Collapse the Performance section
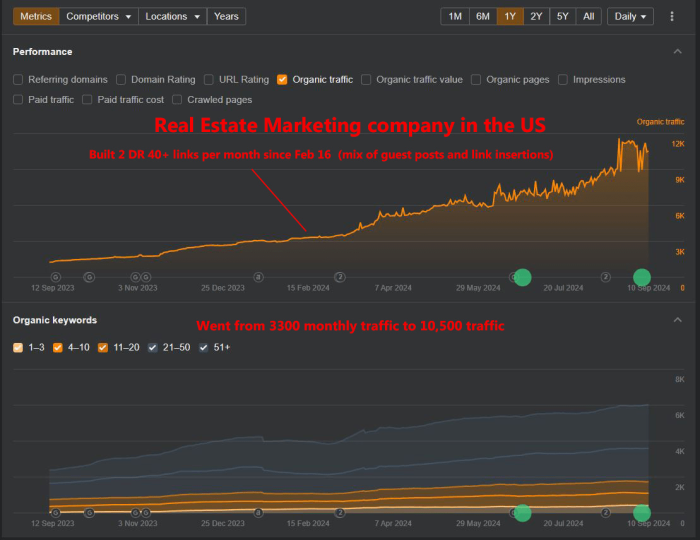Image resolution: width=700 pixels, height=540 pixels. pyautogui.click(x=678, y=51)
